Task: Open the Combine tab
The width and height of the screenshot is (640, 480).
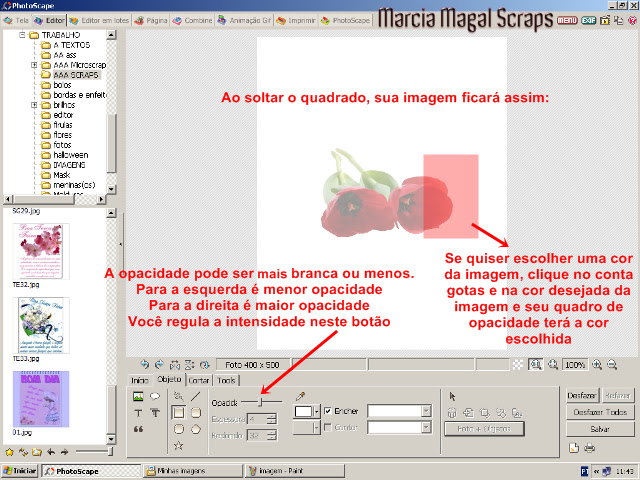Action: tap(192, 20)
